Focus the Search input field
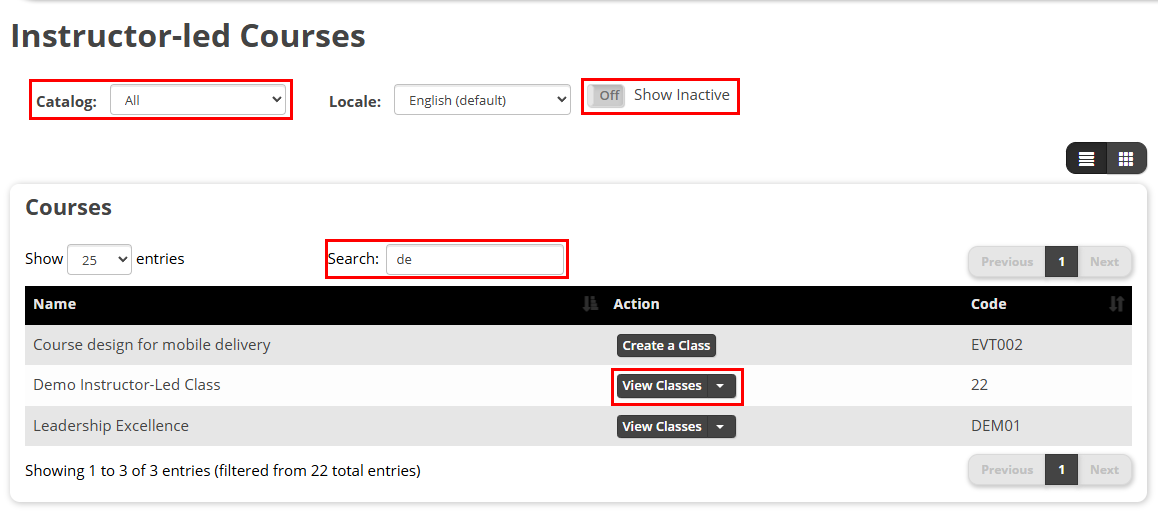This screenshot has height=512, width=1158. tap(475, 259)
